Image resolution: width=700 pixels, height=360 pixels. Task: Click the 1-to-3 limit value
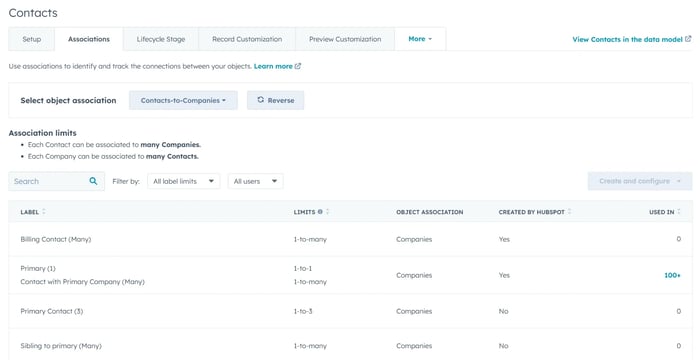click(x=303, y=311)
